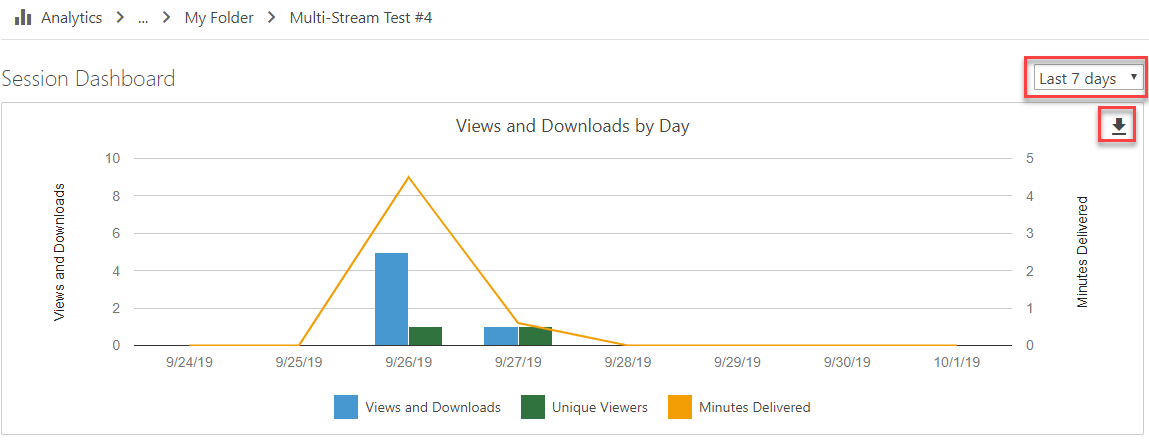1149x442 pixels.
Task: Click the blue bar for 9/27/19
Action: [500, 336]
